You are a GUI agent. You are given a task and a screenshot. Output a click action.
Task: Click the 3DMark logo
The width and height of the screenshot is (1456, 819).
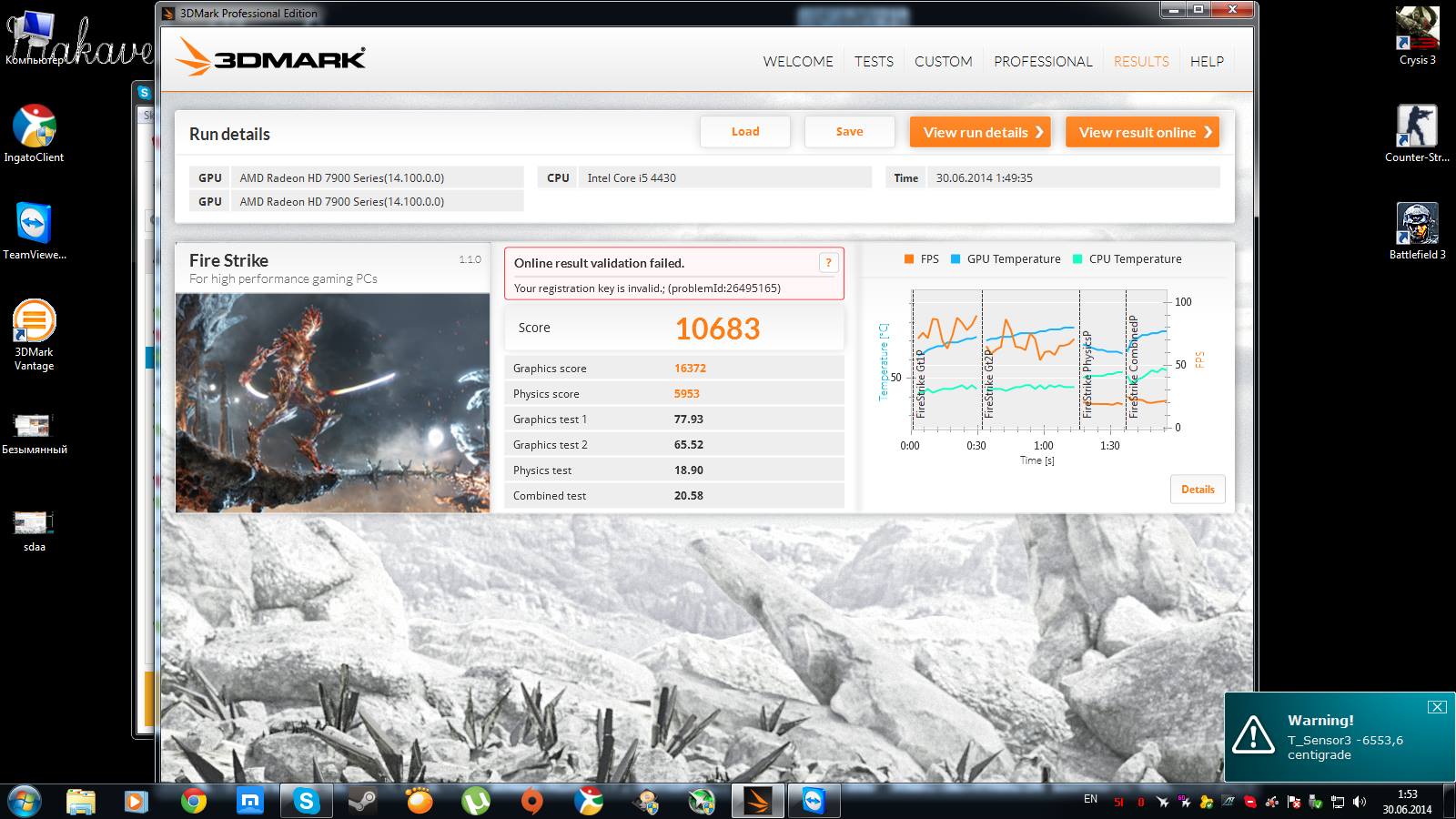(x=270, y=57)
